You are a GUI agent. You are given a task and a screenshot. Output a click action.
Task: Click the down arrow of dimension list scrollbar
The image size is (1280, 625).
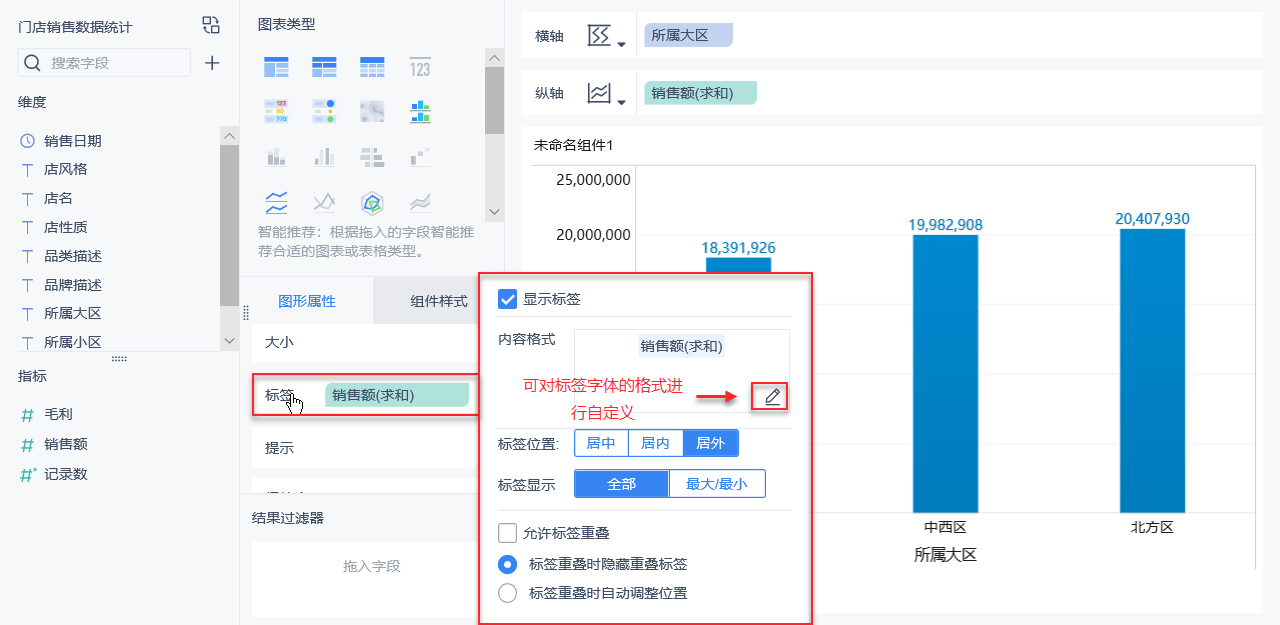point(229,341)
